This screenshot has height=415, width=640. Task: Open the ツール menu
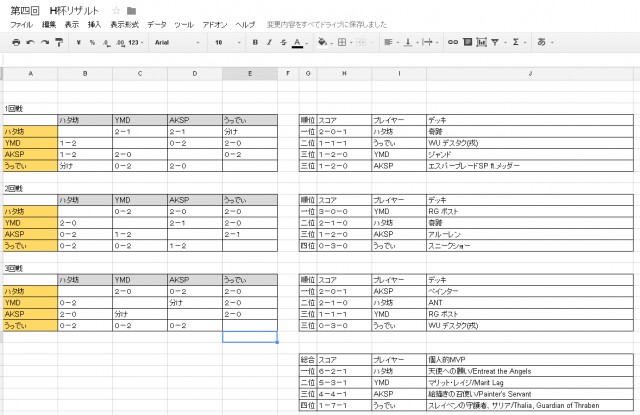pyautogui.click(x=184, y=25)
